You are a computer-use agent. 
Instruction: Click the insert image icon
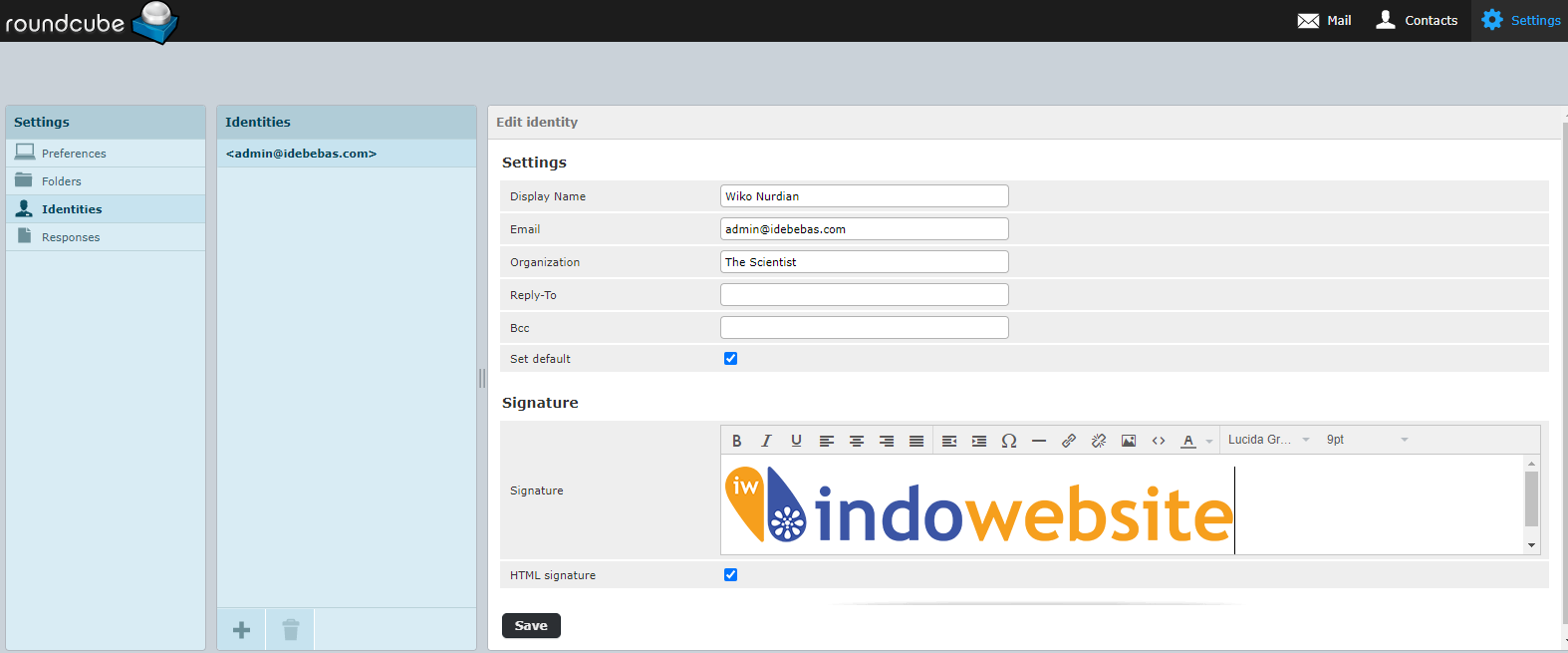point(1128,441)
